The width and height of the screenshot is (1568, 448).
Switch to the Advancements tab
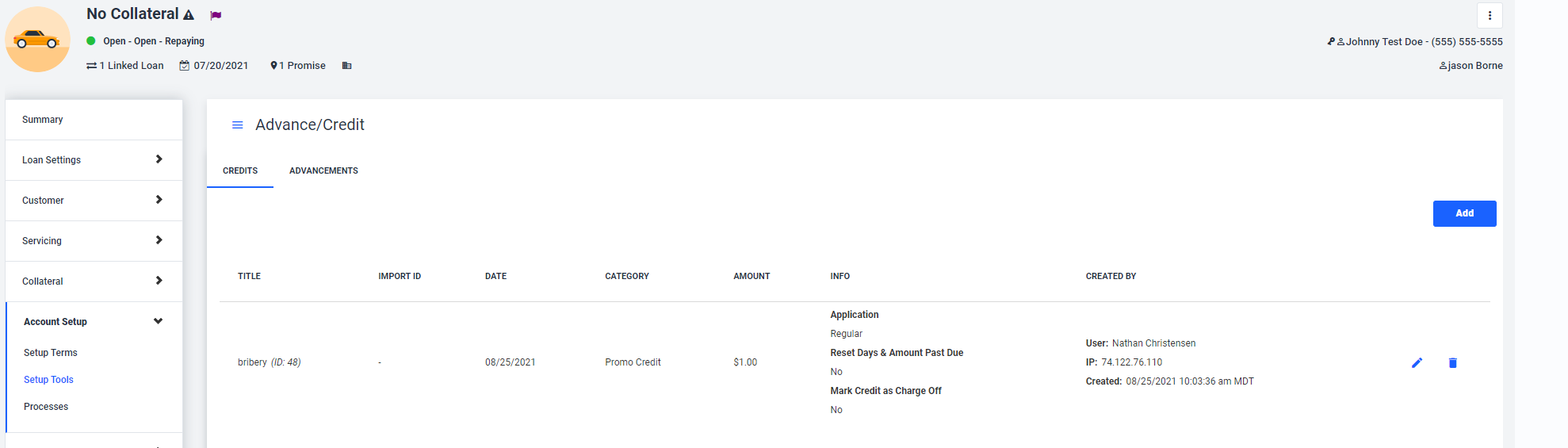pos(323,170)
